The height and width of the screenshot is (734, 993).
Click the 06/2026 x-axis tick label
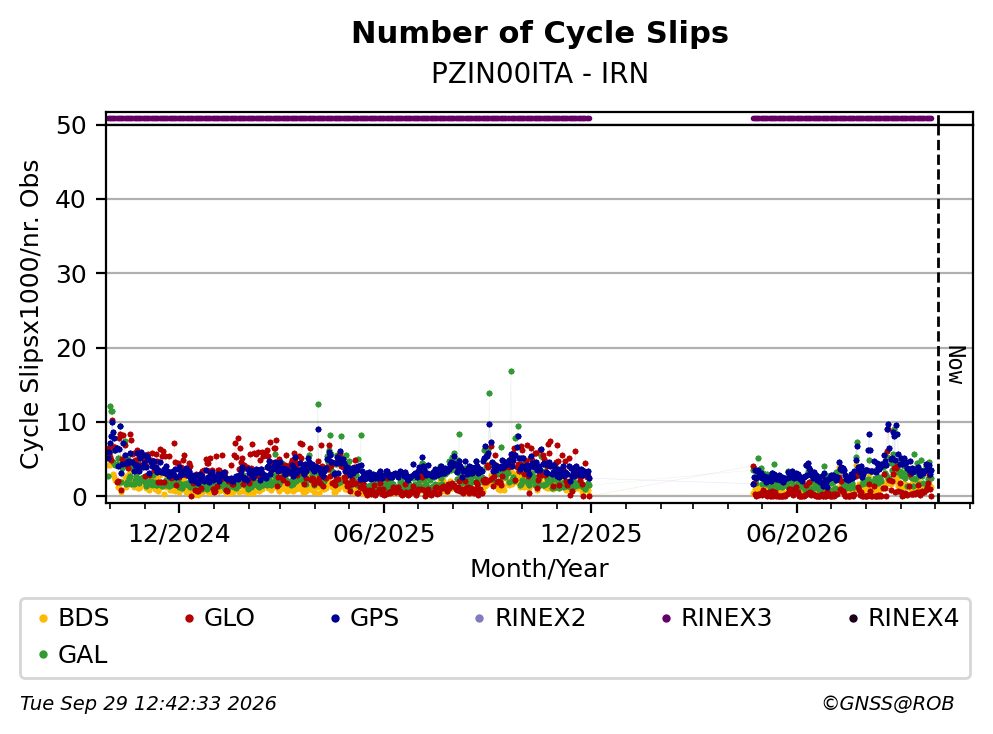pos(797,534)
